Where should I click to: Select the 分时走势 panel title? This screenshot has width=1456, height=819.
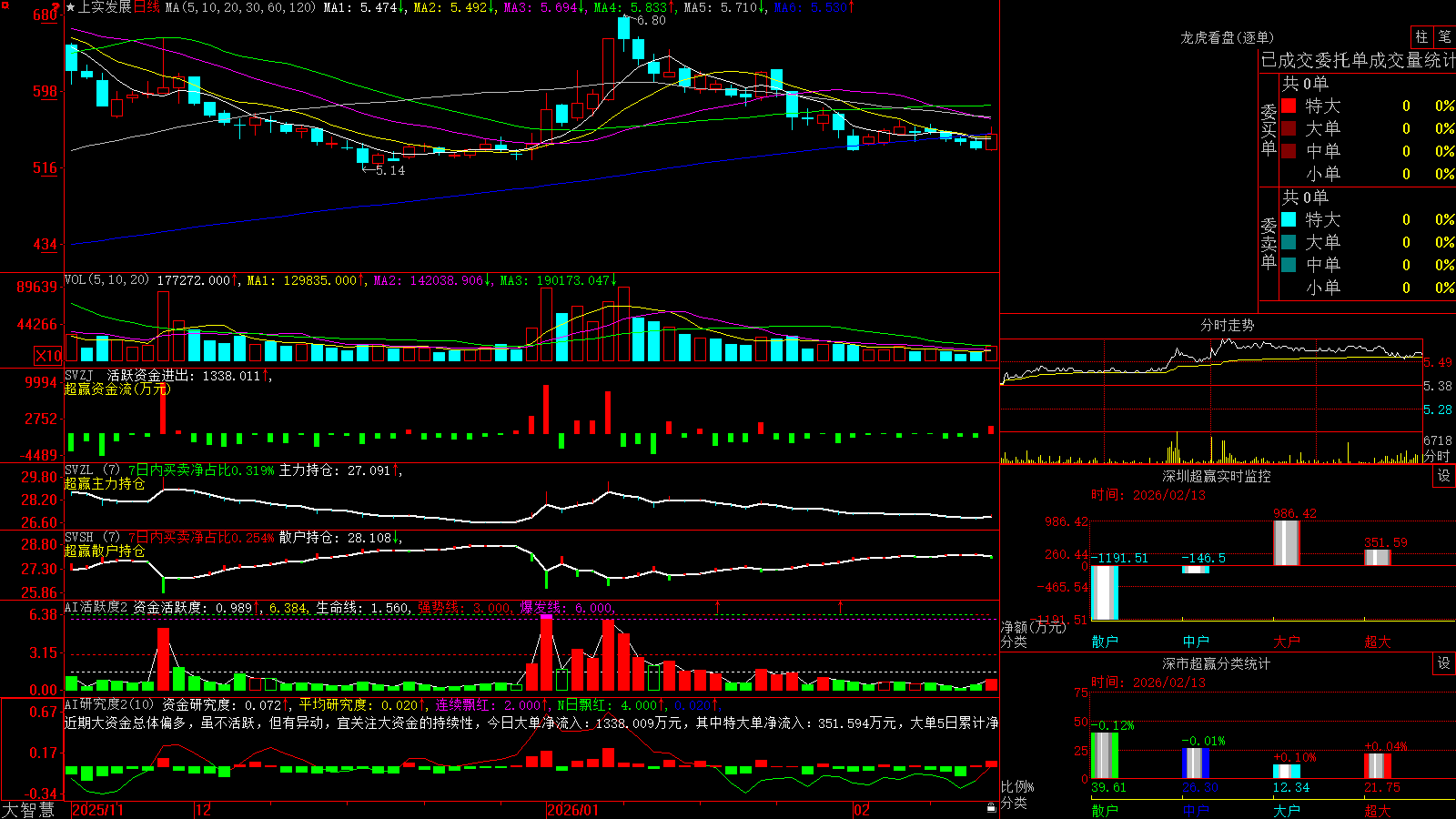click(x=1227, y=325)
